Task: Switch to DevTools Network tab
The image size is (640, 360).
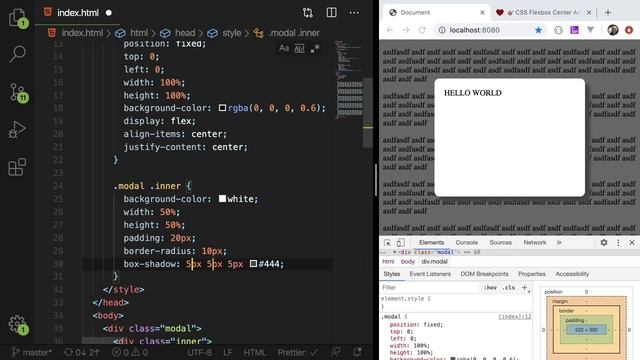Action: (535, 242)
